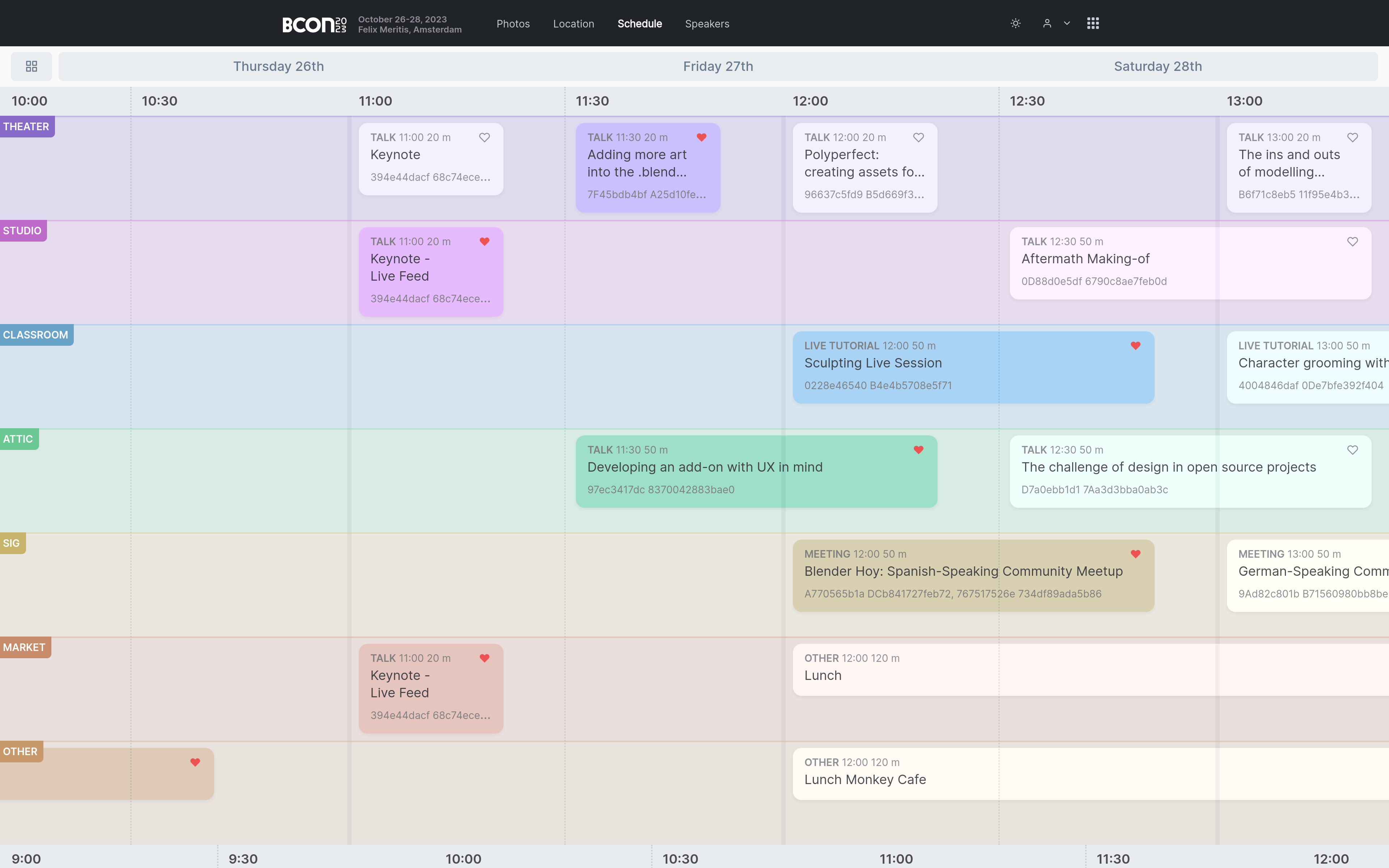Open the Aftermath Making-of card
Image resolution: width=1389 pixels, height=868 pixels.
pyautogui.click(x=1190, y=264)
